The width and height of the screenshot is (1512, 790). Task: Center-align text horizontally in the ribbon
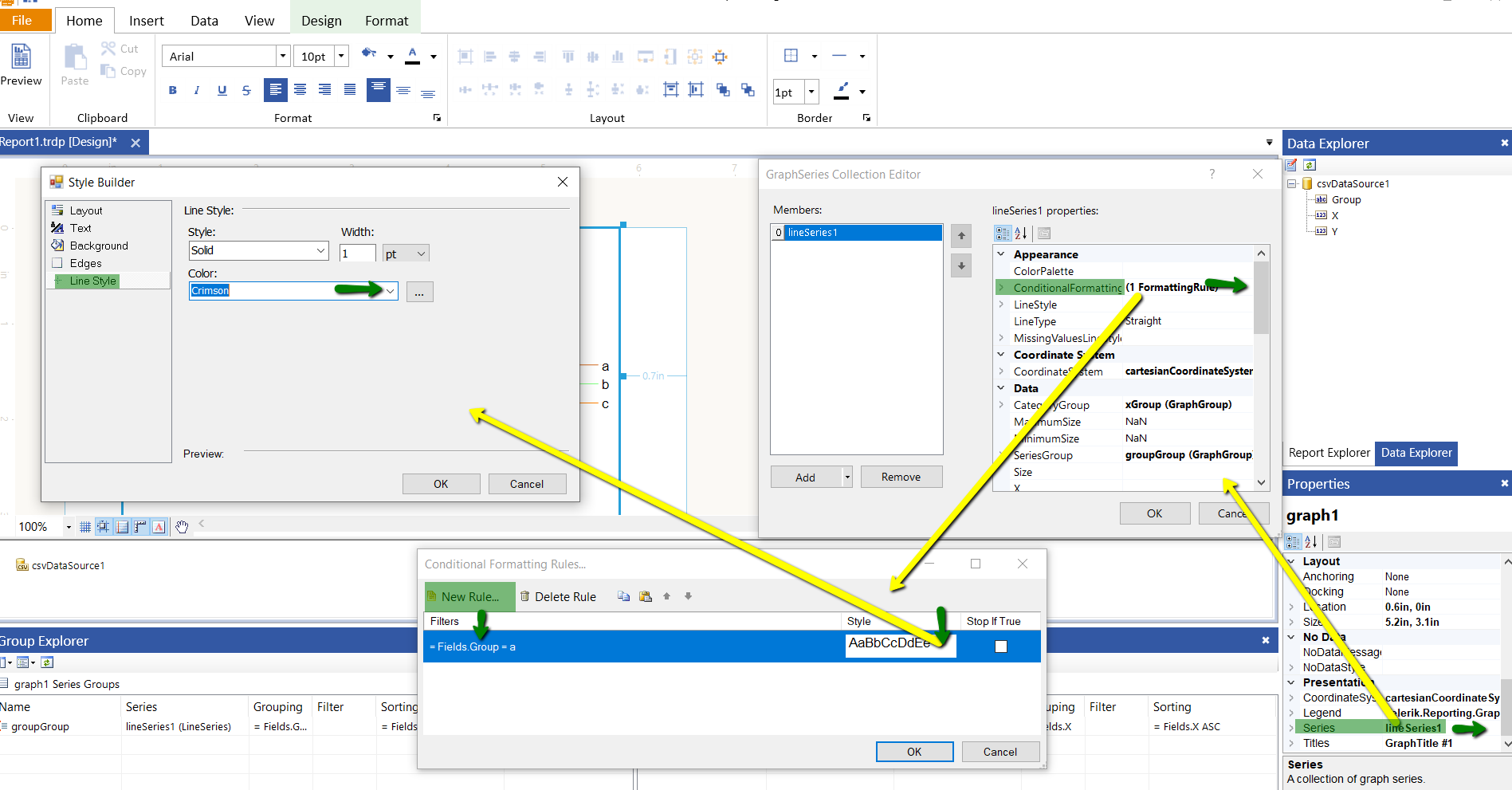point(300,90)
